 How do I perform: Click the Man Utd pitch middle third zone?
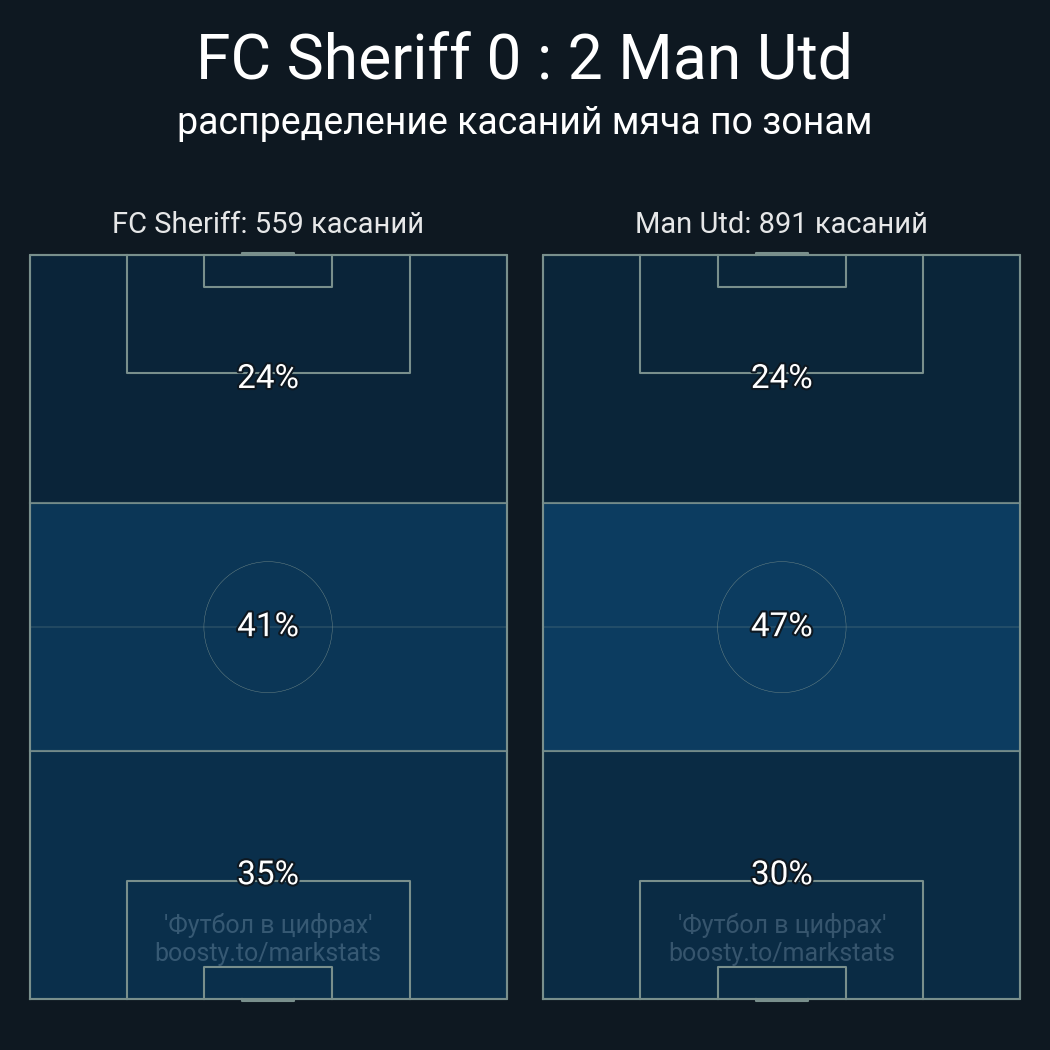click(781, 627)
